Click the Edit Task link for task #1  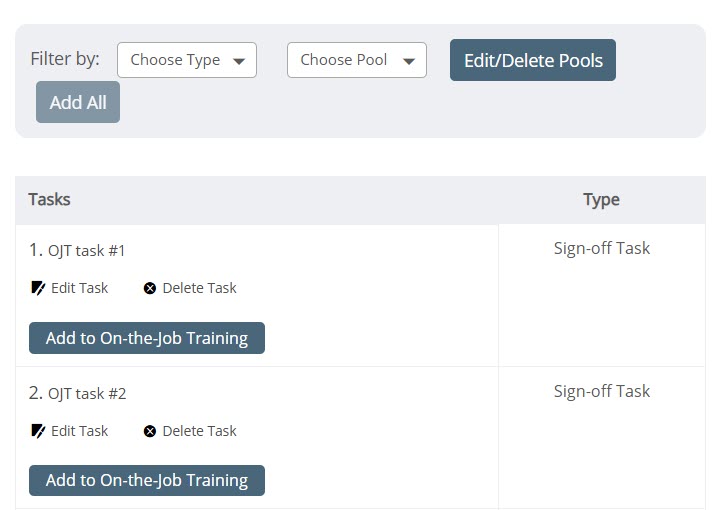click(79, 288)
